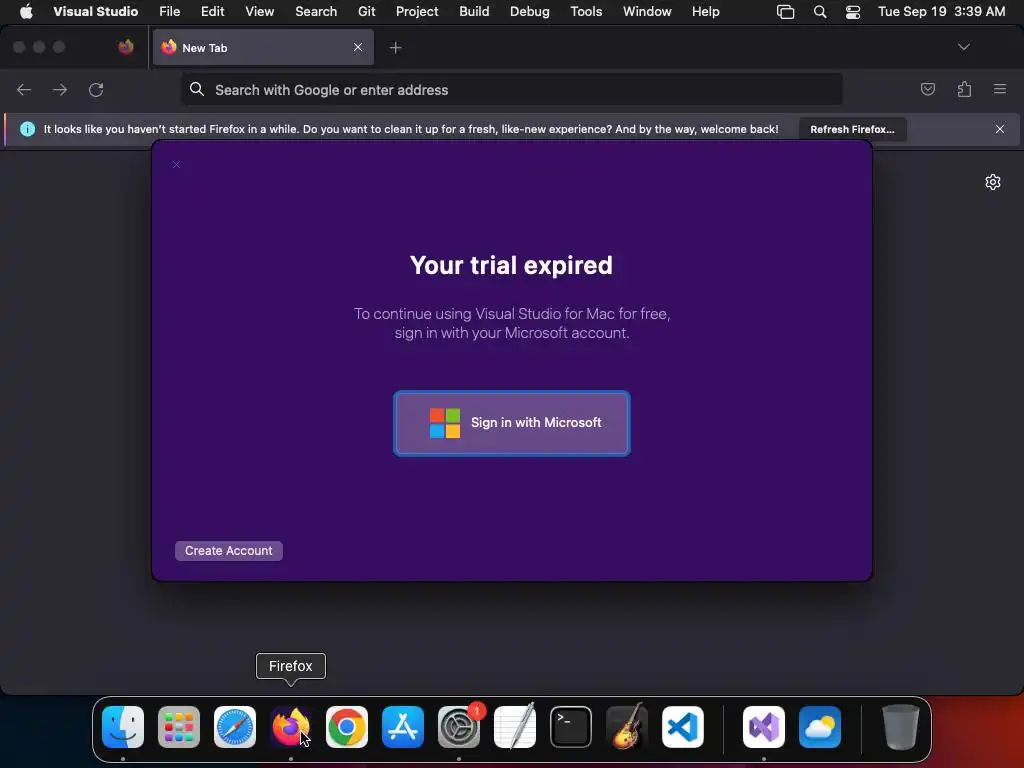Viewport: 1024px width, 768px height.
Task: Open Launchpad in the dock
Action: pos(179,727)
